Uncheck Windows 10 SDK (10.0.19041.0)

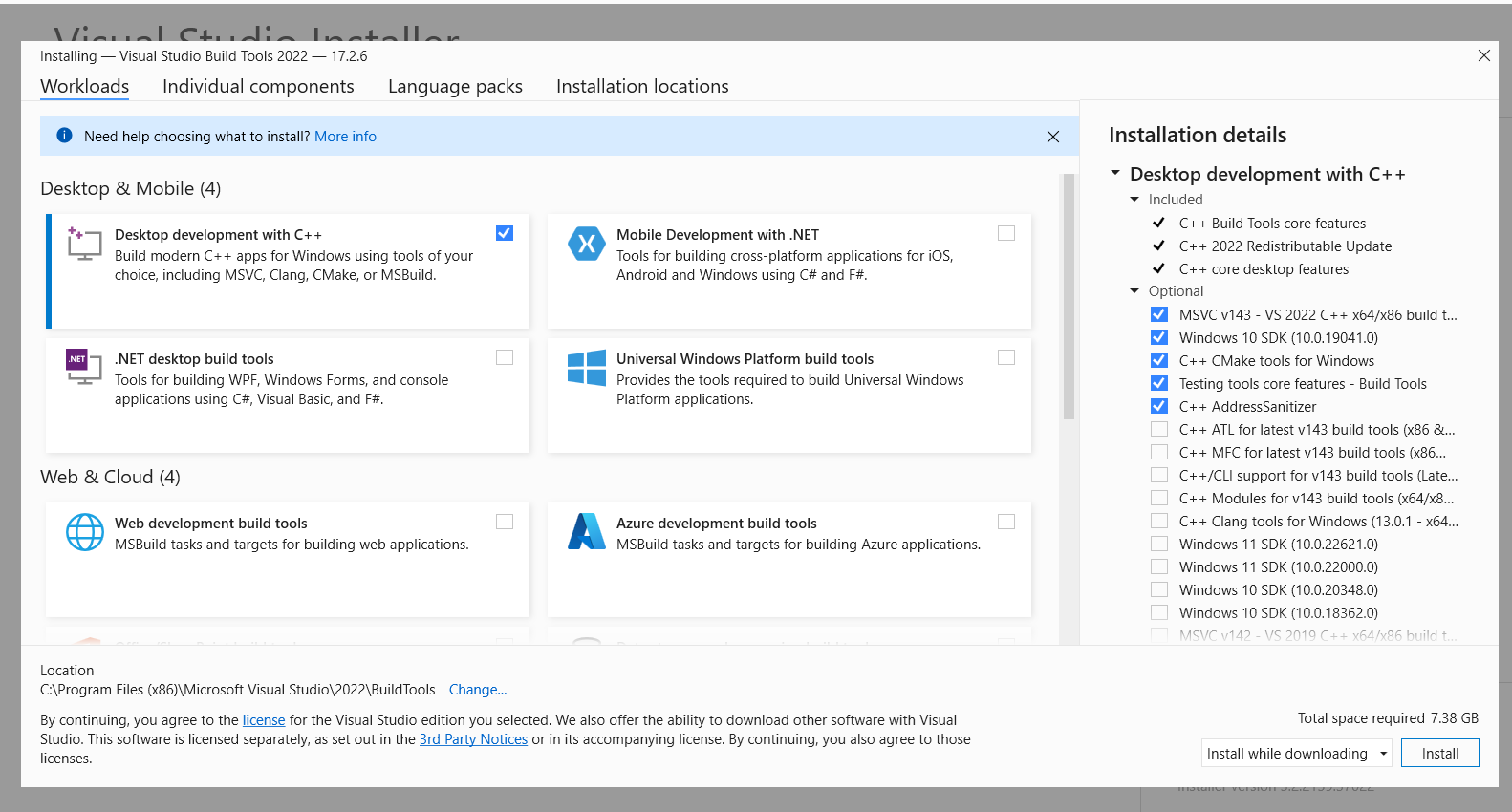(x=1159, y=337)
